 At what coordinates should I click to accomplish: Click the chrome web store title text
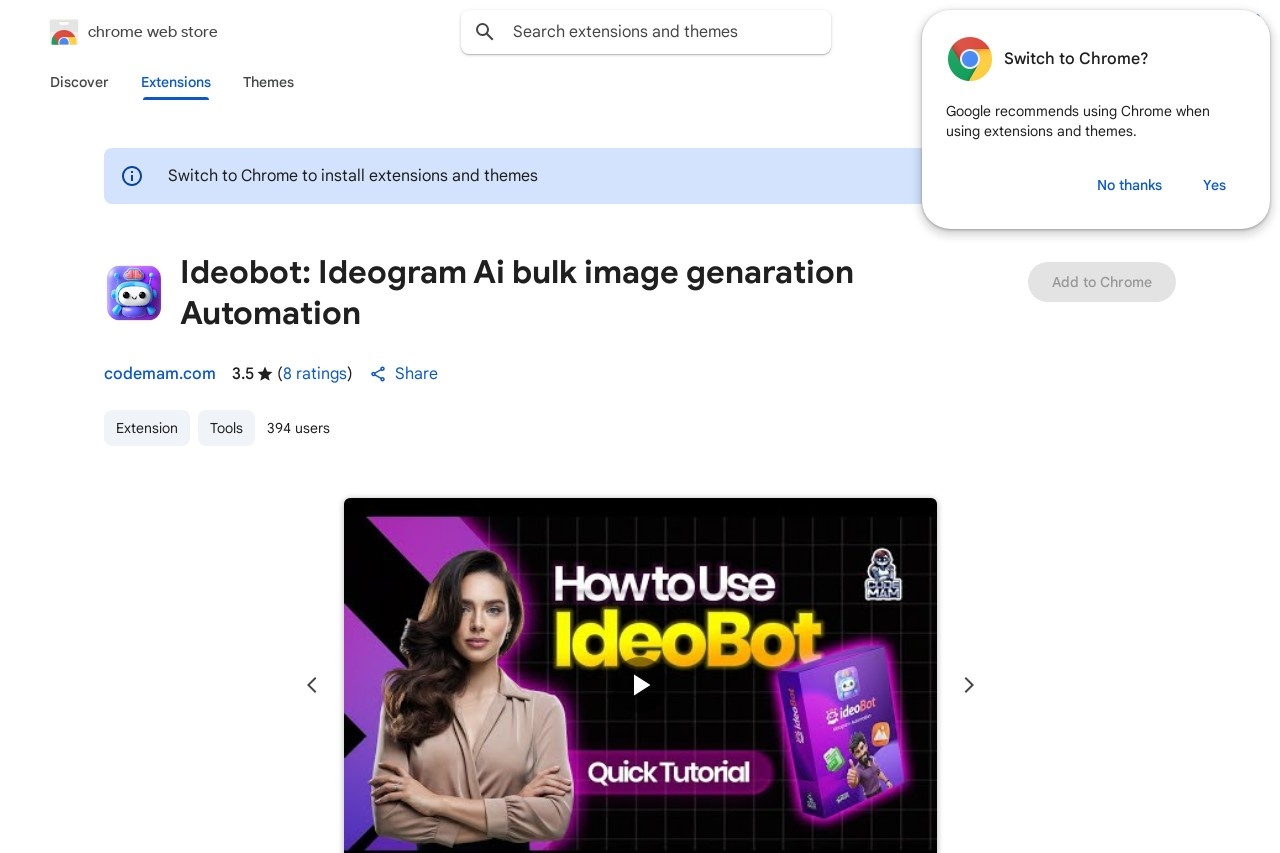pyautogui.click(x=153, y=32)
